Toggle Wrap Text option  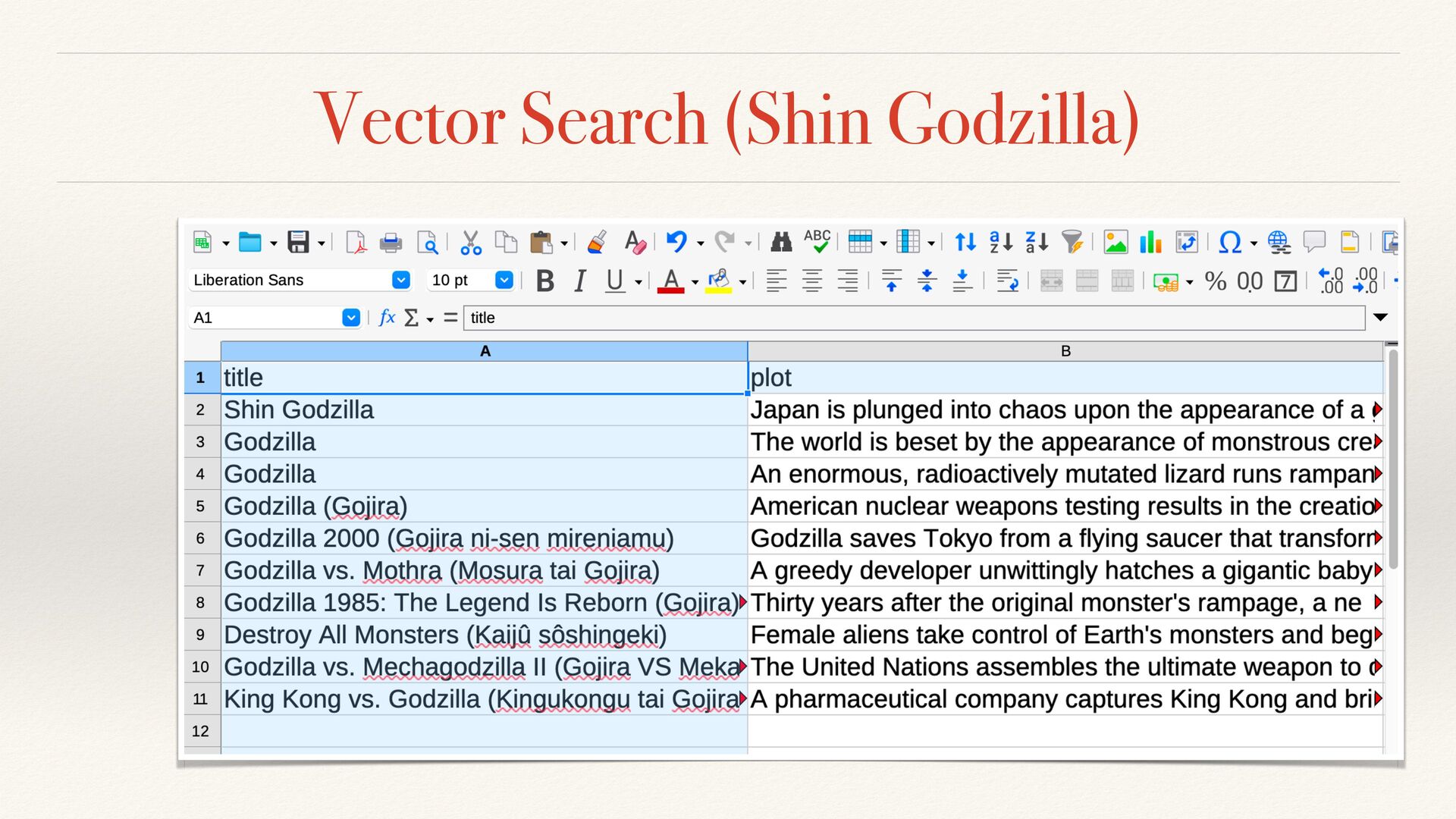[x=1007, y=281]
